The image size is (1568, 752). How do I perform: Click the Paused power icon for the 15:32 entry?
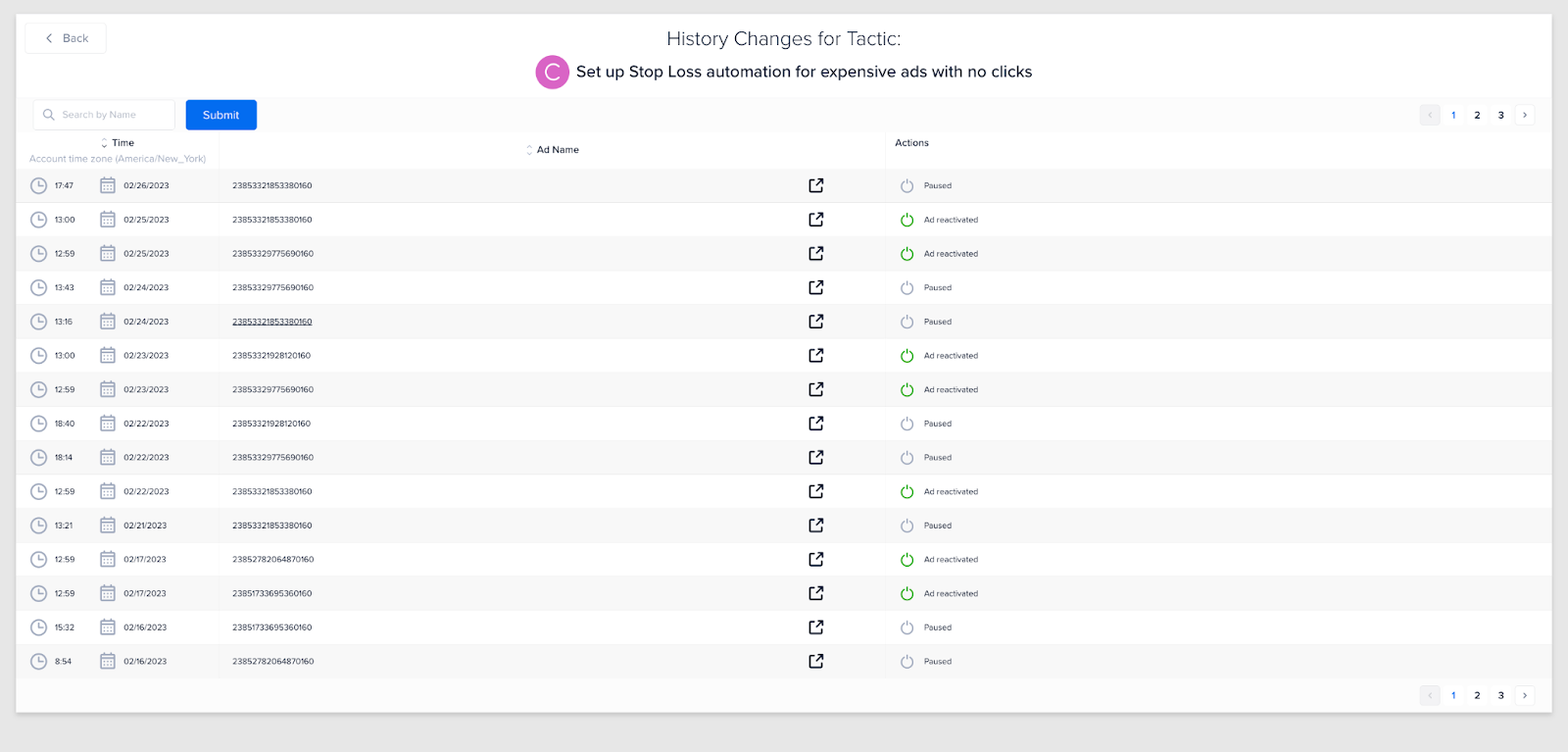906,627
